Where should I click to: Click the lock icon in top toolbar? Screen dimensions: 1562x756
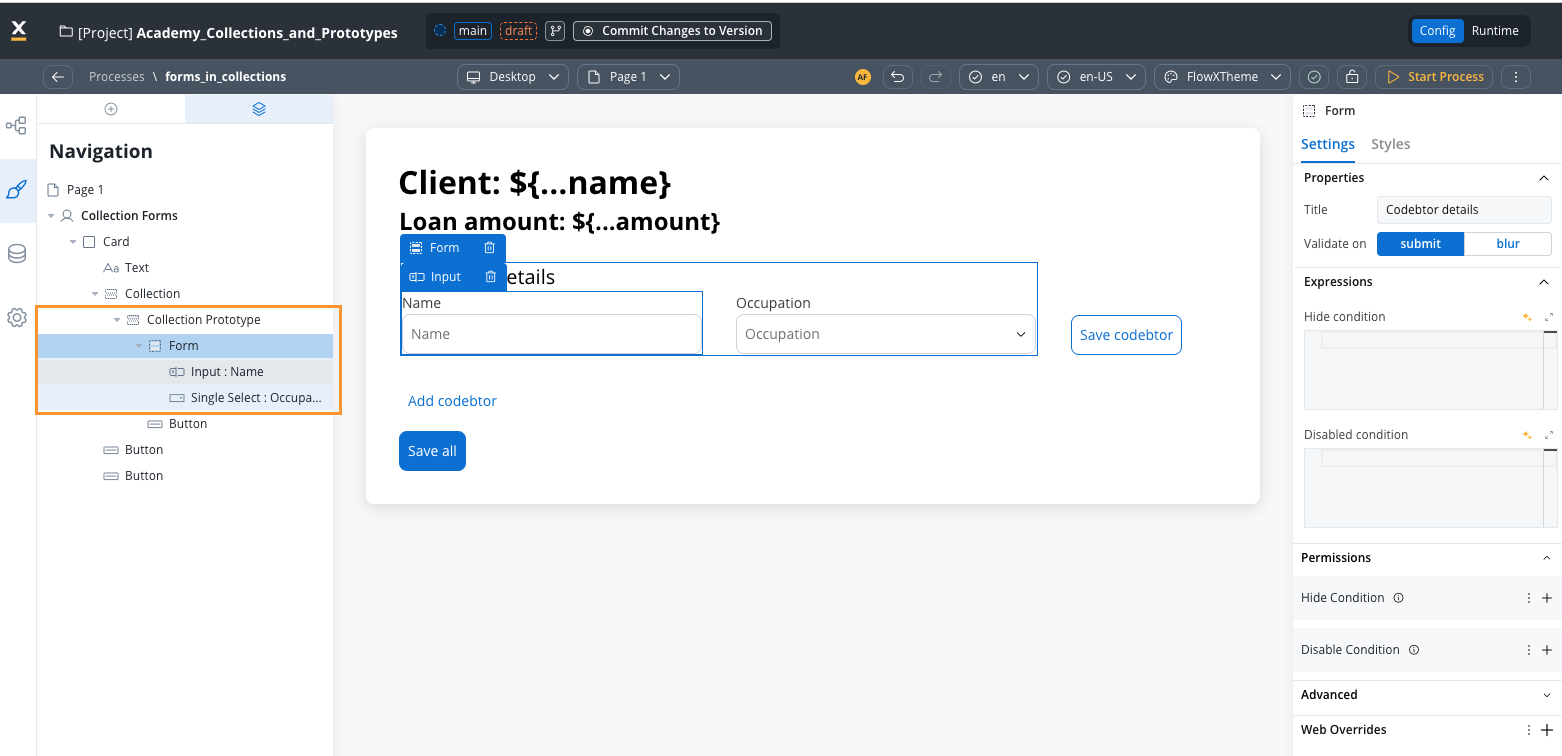click(1352, 77)
